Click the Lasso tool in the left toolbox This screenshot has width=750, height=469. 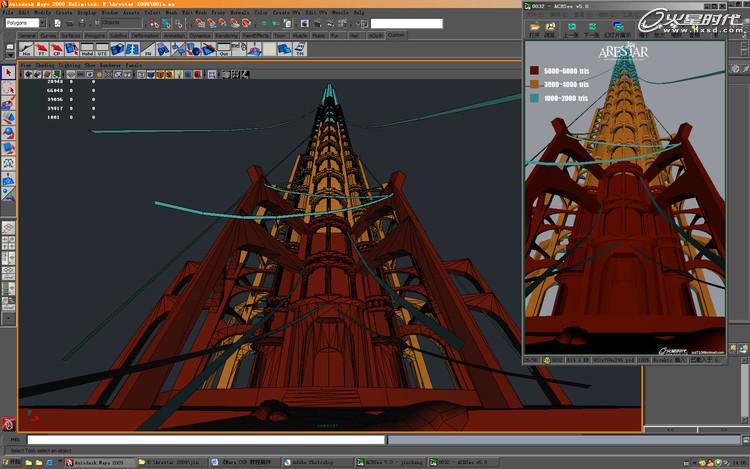8,88
